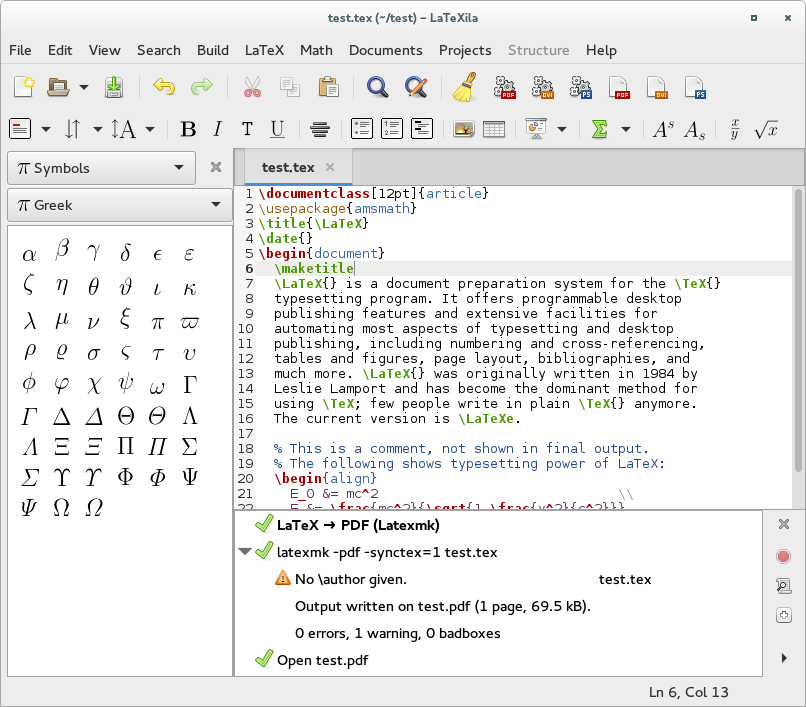Insert superscript with A^s icon

[663, 129]
